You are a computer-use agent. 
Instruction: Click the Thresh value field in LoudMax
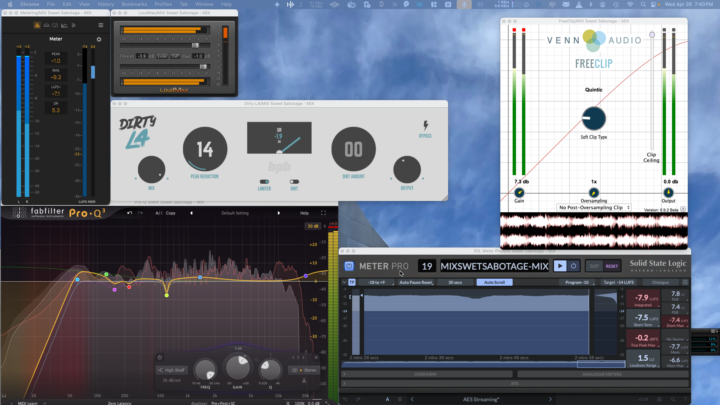click(141, 56)
